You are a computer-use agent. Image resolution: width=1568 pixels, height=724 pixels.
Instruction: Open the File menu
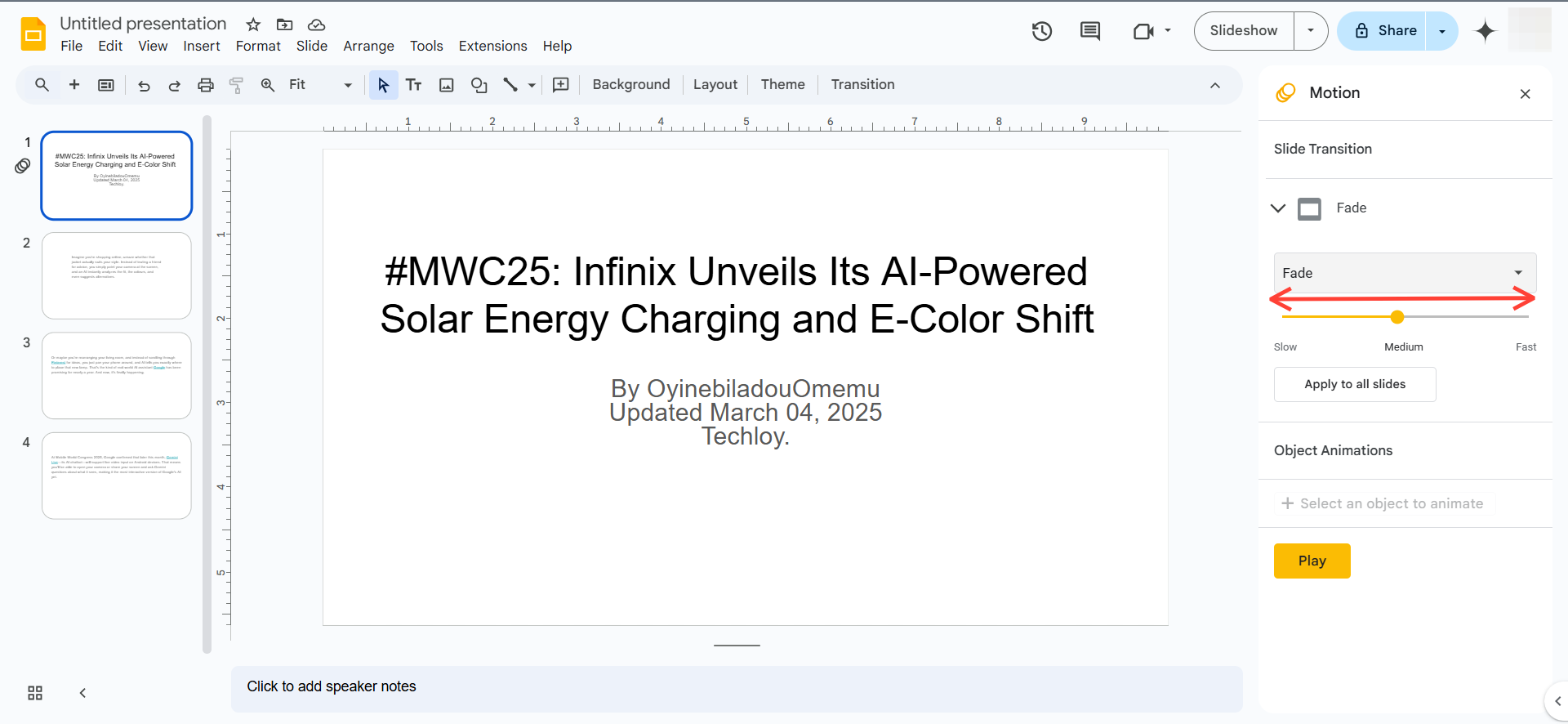pos(72,46)
